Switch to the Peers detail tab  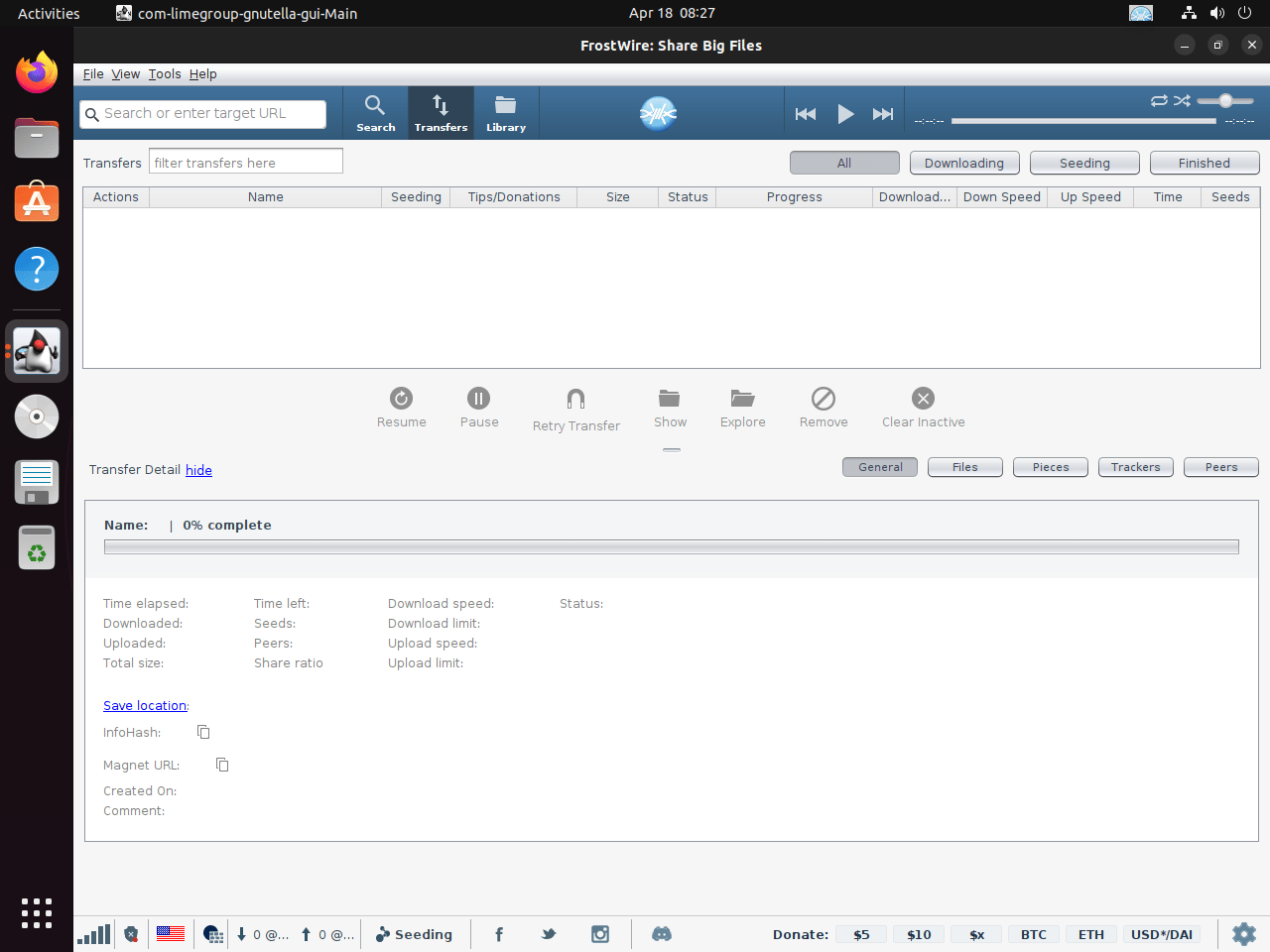click(x=1221, y=467)
